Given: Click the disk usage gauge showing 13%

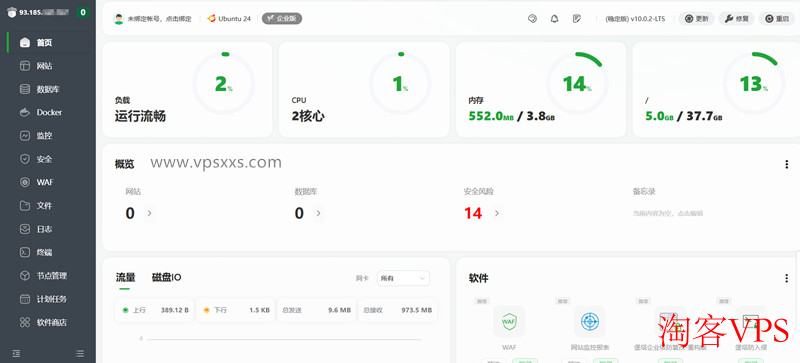Looking at the screenshot, I should [x=754, y=83].
